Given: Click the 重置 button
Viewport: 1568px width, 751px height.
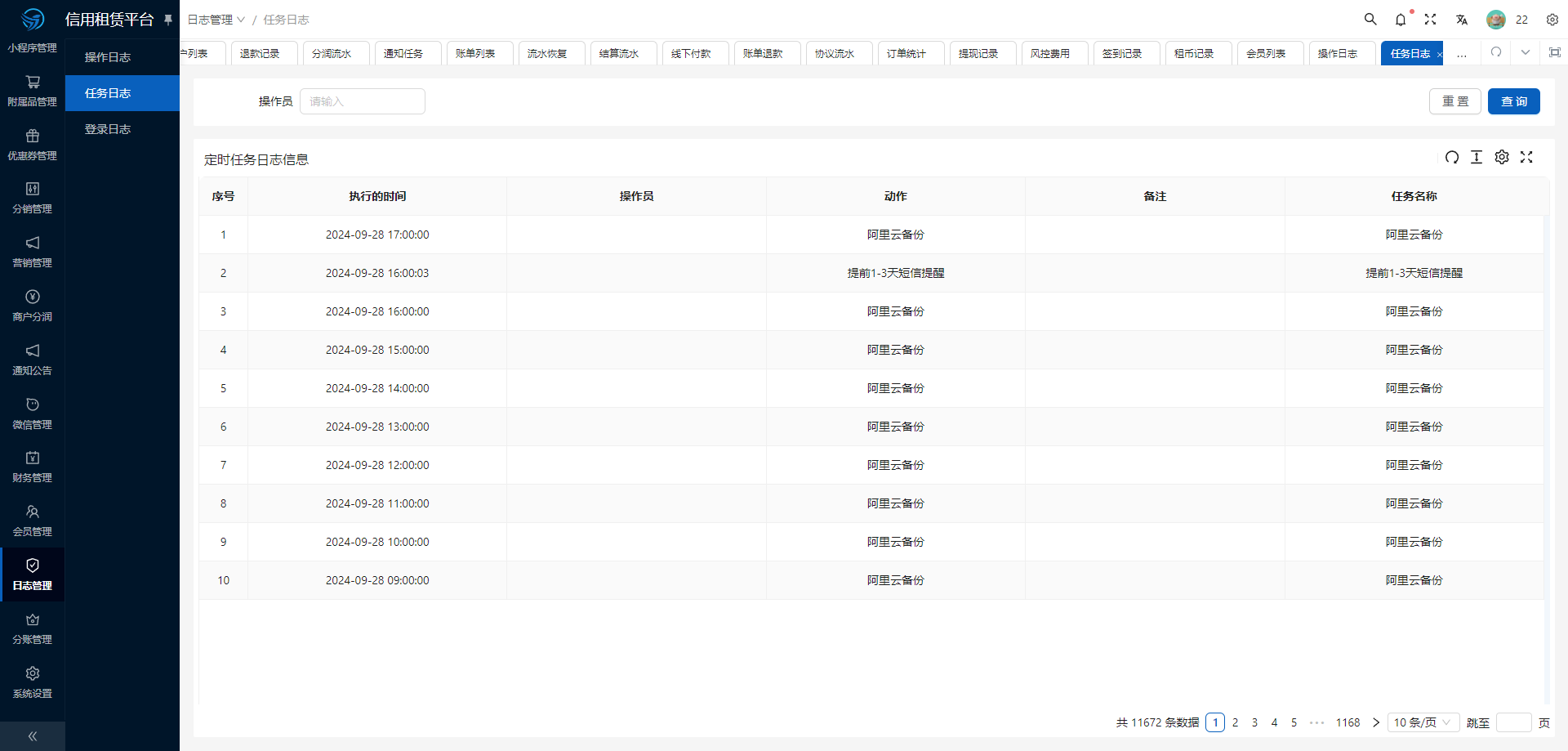Looking at the screenshot, I should click(1454, 101).
